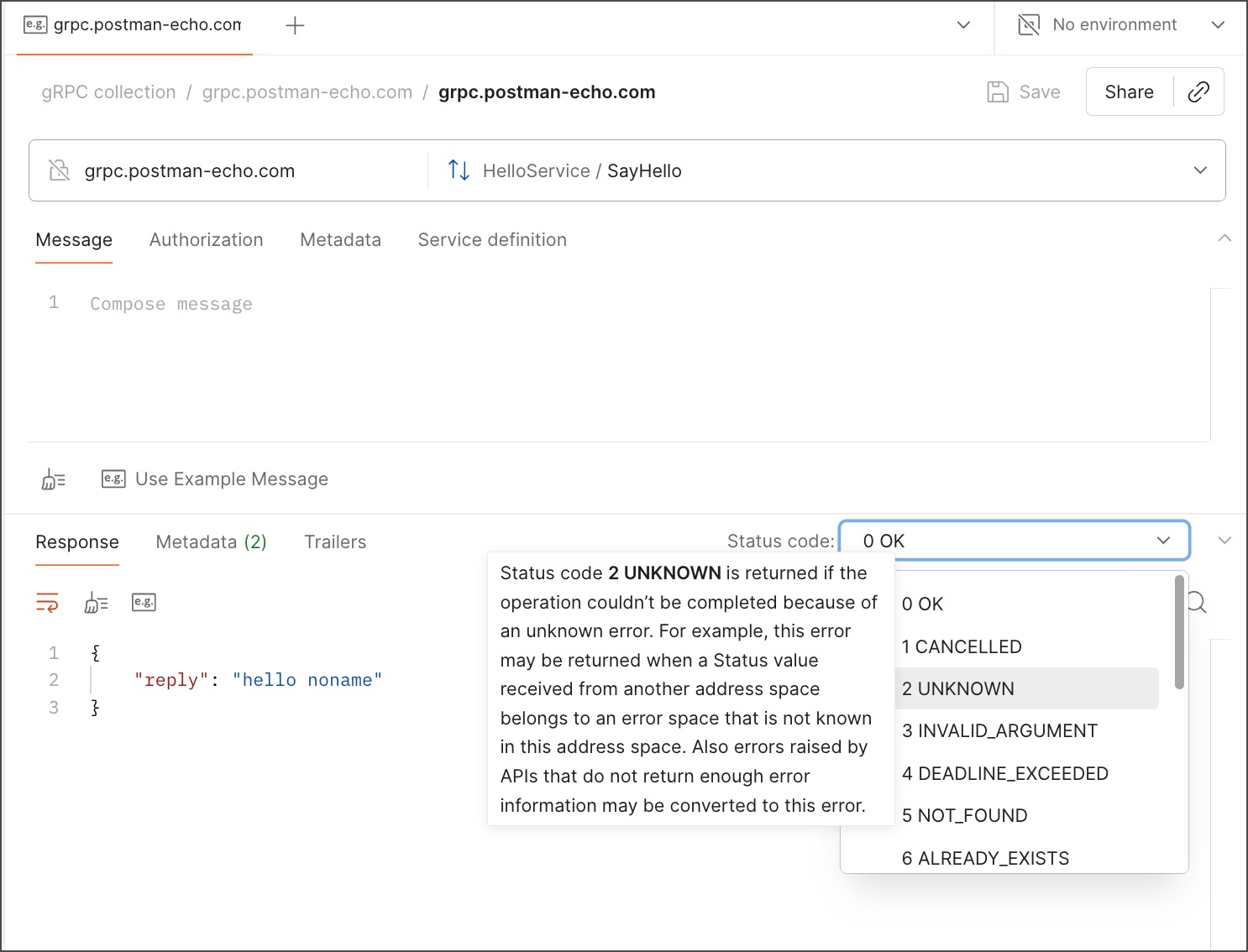Click the beautify icon below the message editor
This screenshot has width=1248, height=952.
(x=54, y=479)
